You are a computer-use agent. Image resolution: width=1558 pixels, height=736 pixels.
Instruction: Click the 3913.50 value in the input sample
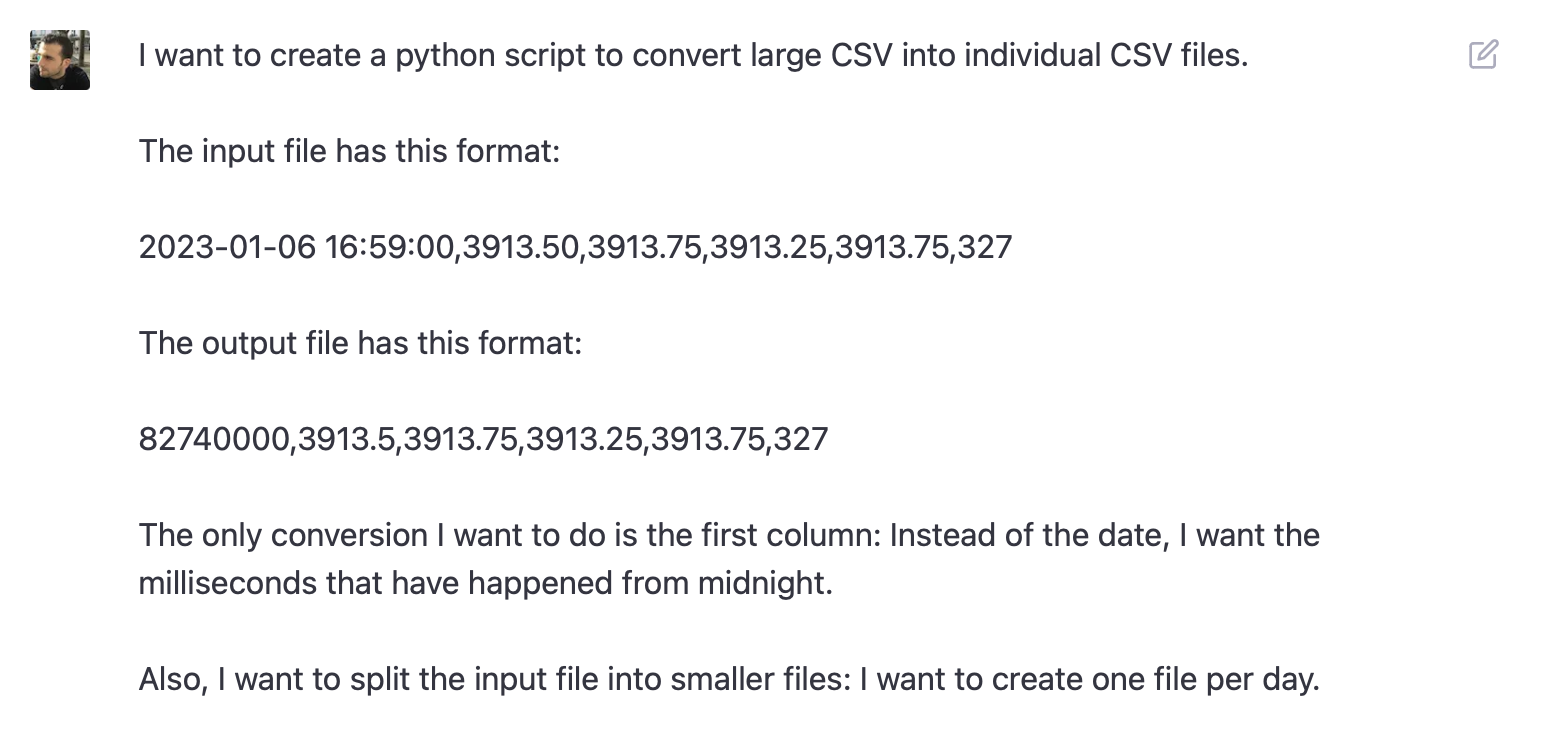[x=522, y=247]
